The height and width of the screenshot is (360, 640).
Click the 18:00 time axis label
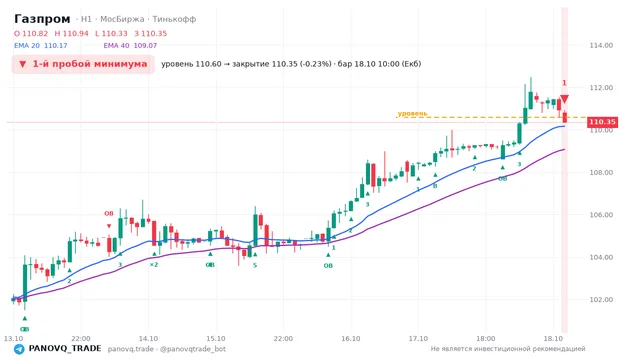point(485,338)
